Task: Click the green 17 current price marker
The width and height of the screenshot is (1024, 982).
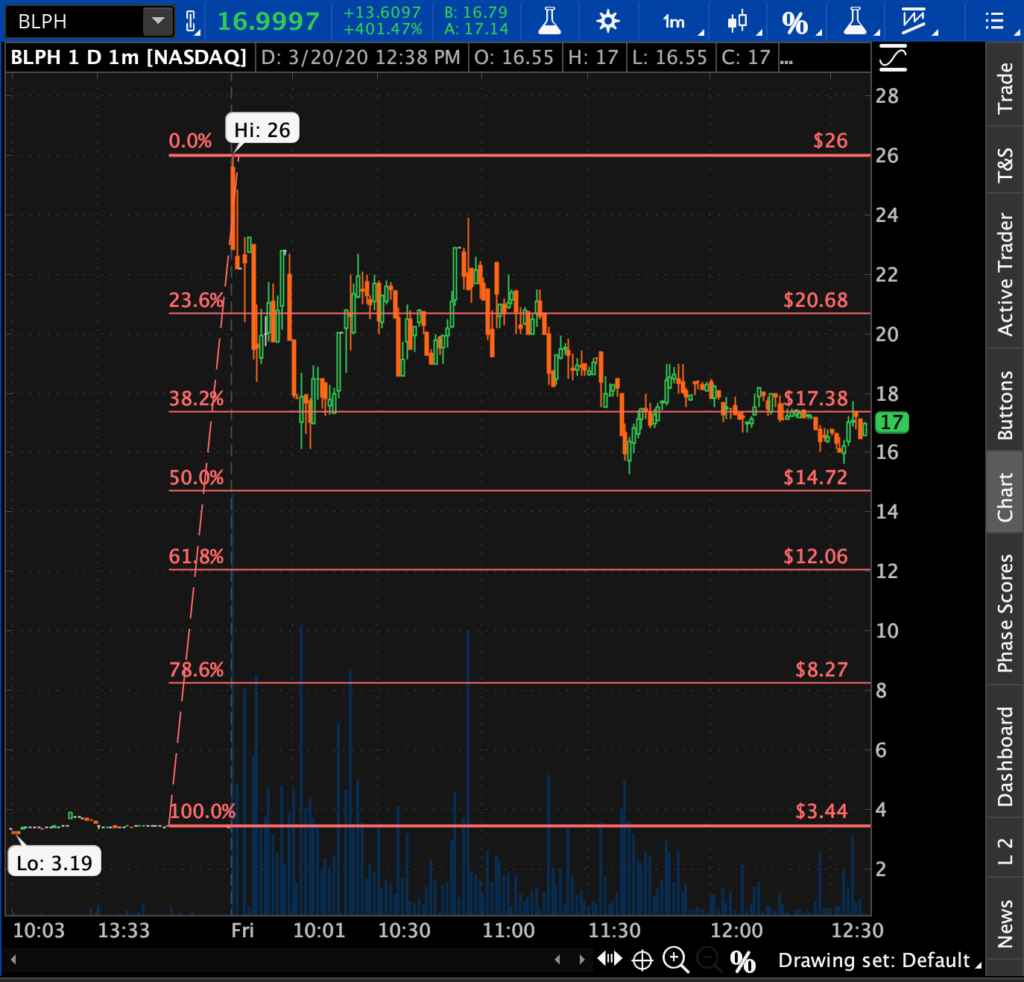Action: pyautogui.click(x=892, y=423)
